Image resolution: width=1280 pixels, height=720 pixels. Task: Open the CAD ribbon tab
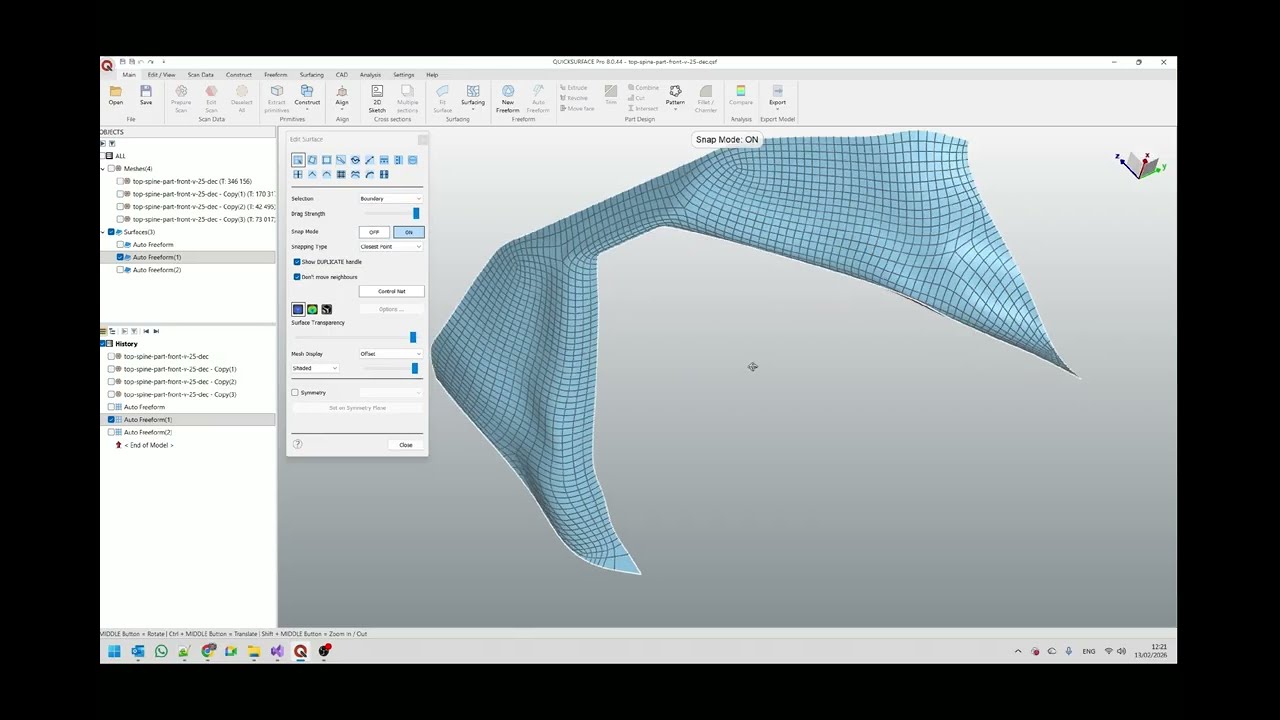(x=342, y=75)
